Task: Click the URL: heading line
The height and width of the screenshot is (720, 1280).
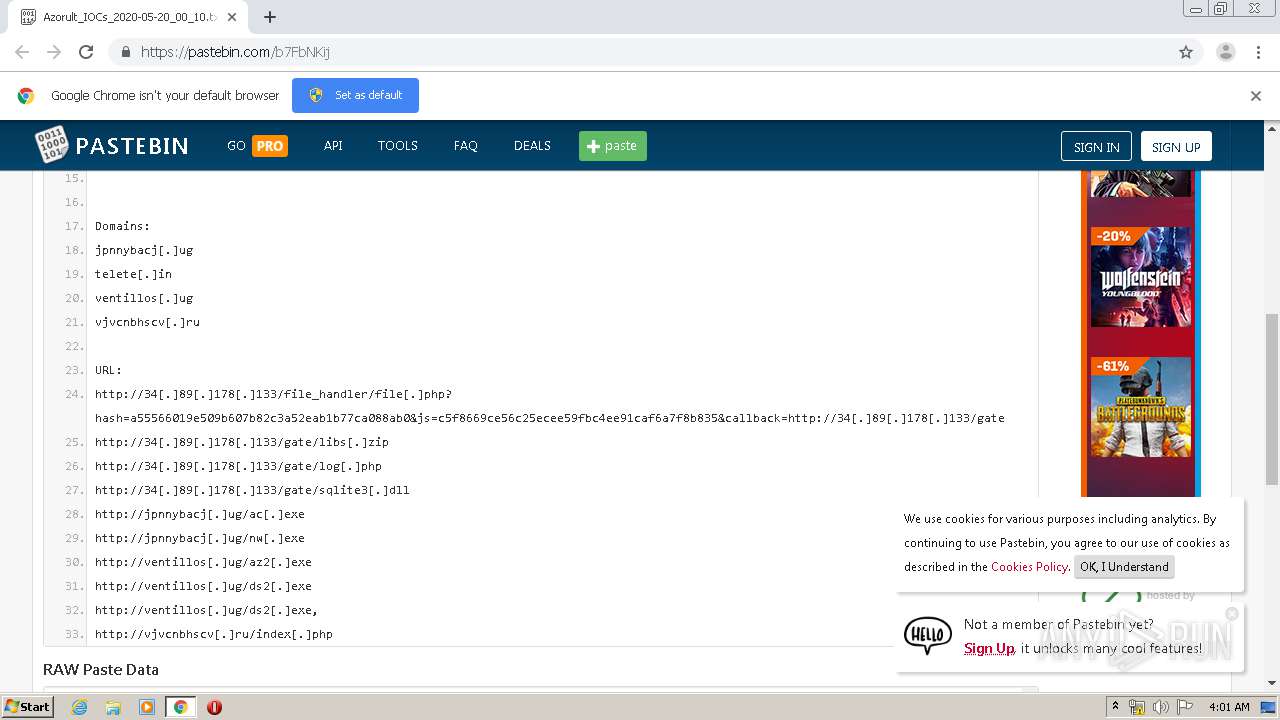Action: pos(108,370)
